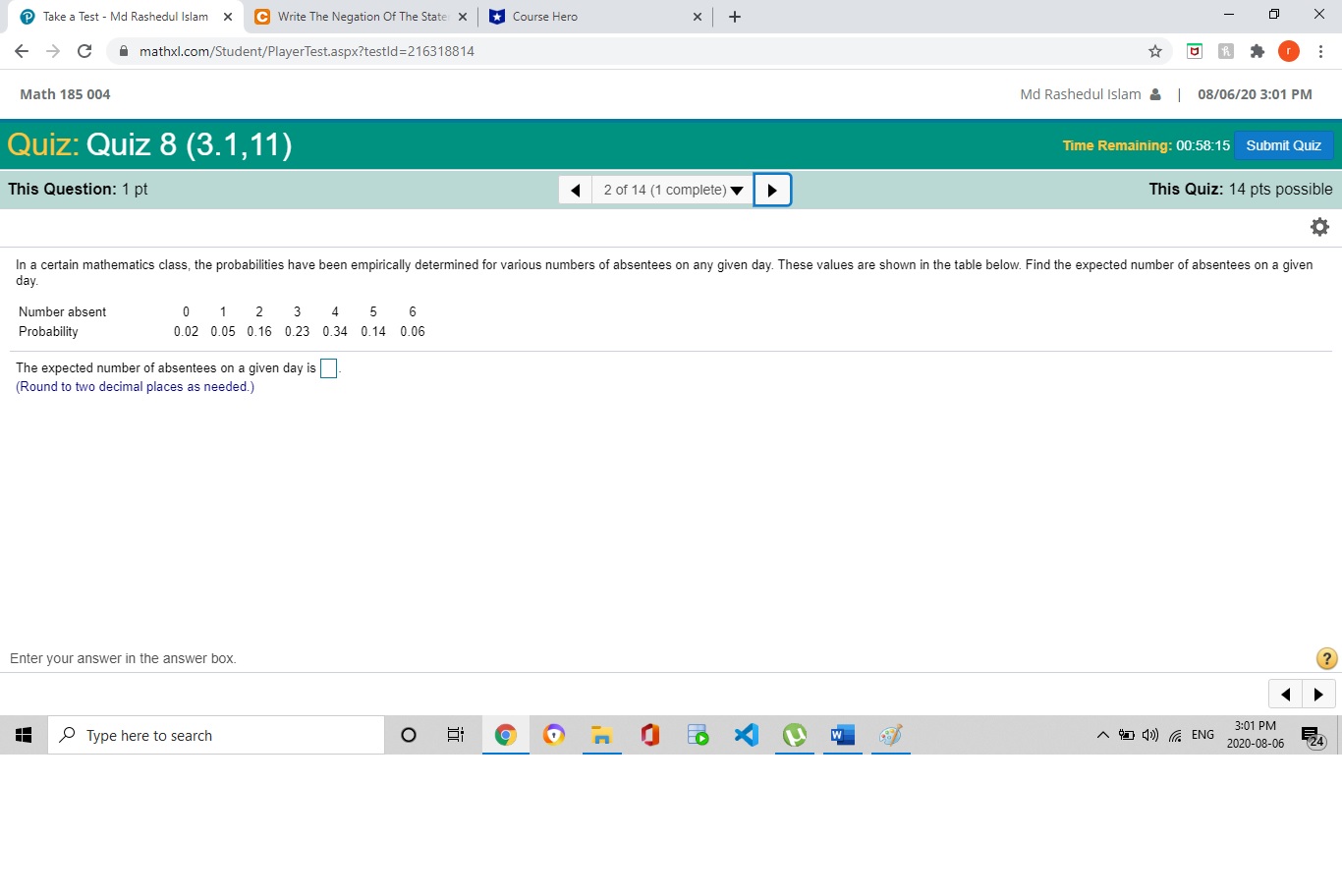This screenshot has height=896, width=1342.
Task: Open WhatsApp from the taskbar
Action: [794, 734]
